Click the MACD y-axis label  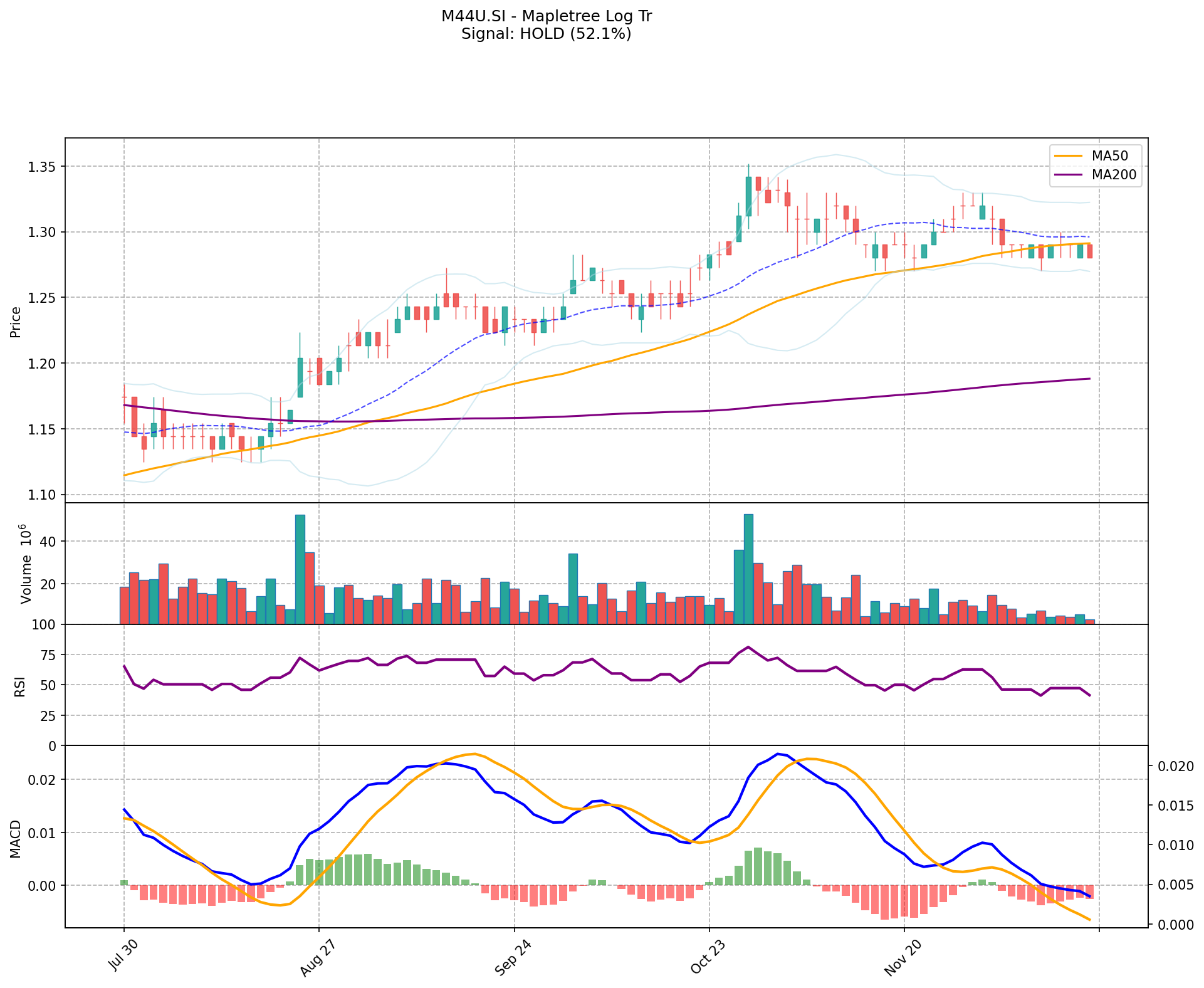click(x=16, y=839)
